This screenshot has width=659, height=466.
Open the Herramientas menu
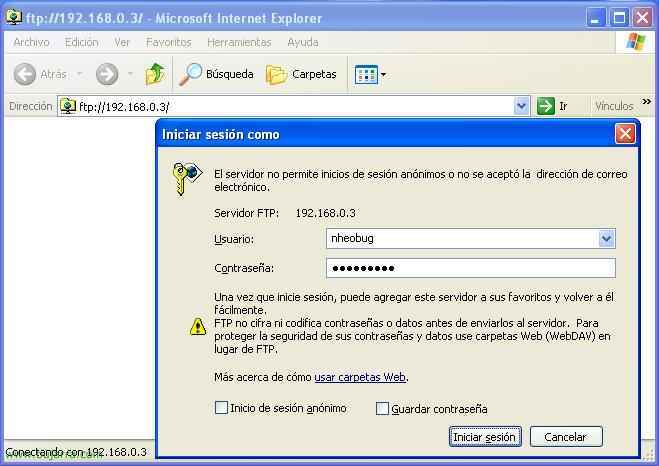[239, 42]
